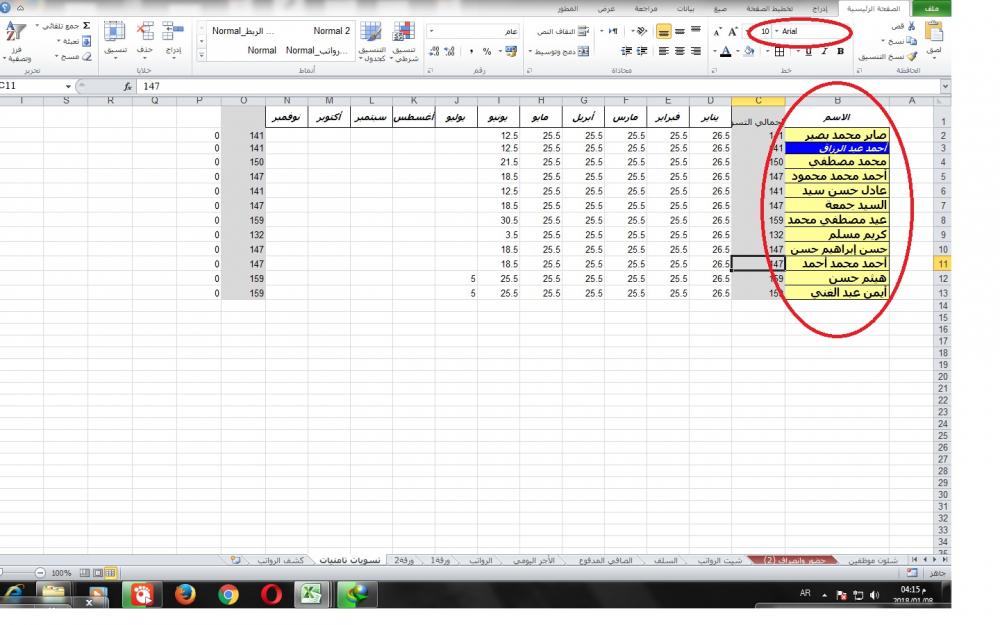Click the increase decimal icon
The image size is (1000, 625).
click(450, 51)
